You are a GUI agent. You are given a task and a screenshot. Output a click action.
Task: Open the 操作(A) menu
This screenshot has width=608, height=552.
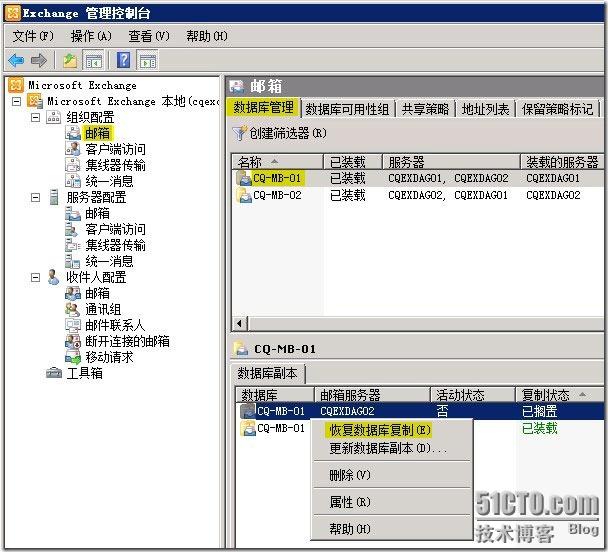91,36
